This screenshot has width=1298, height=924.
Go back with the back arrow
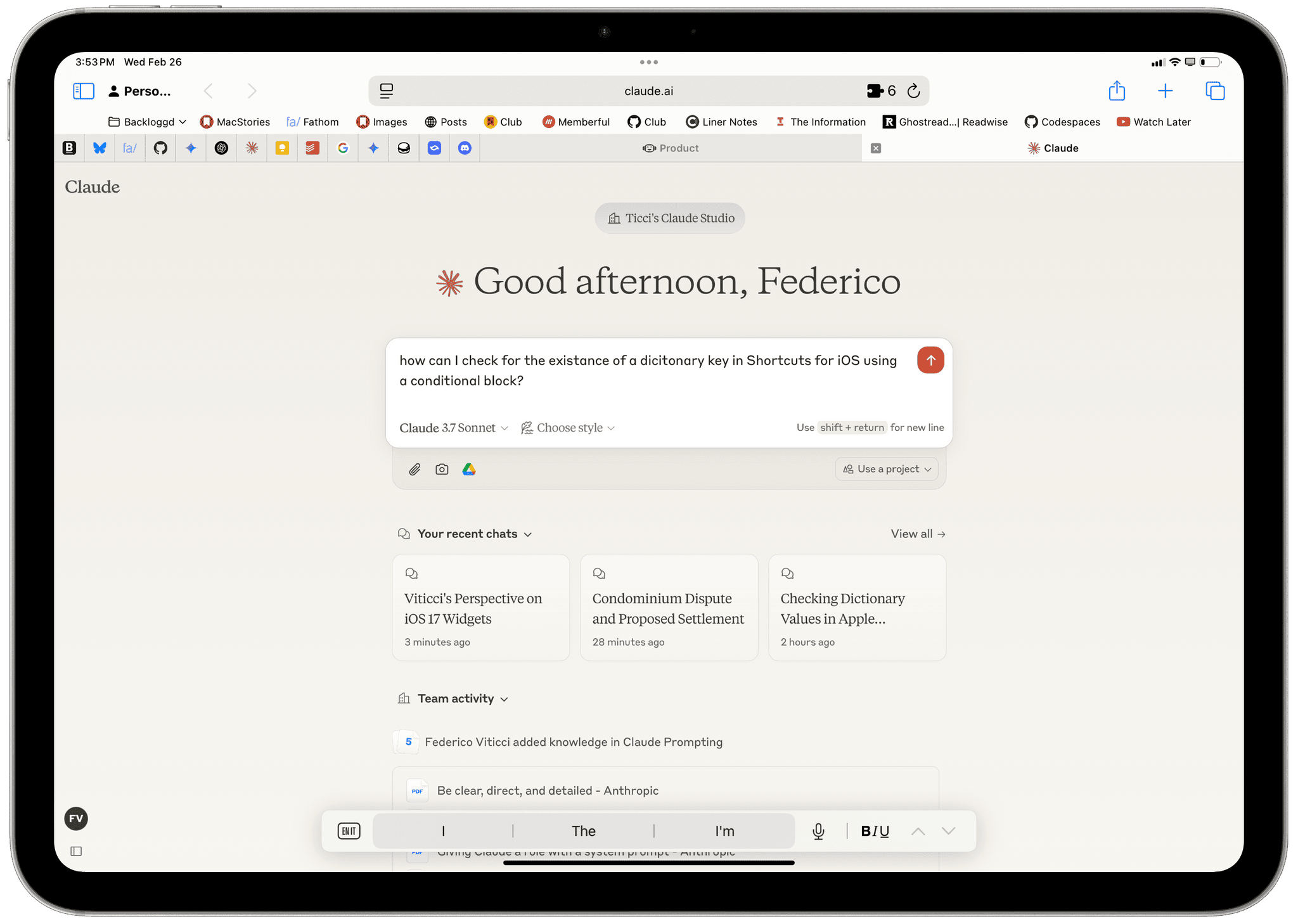click(208, 91)
